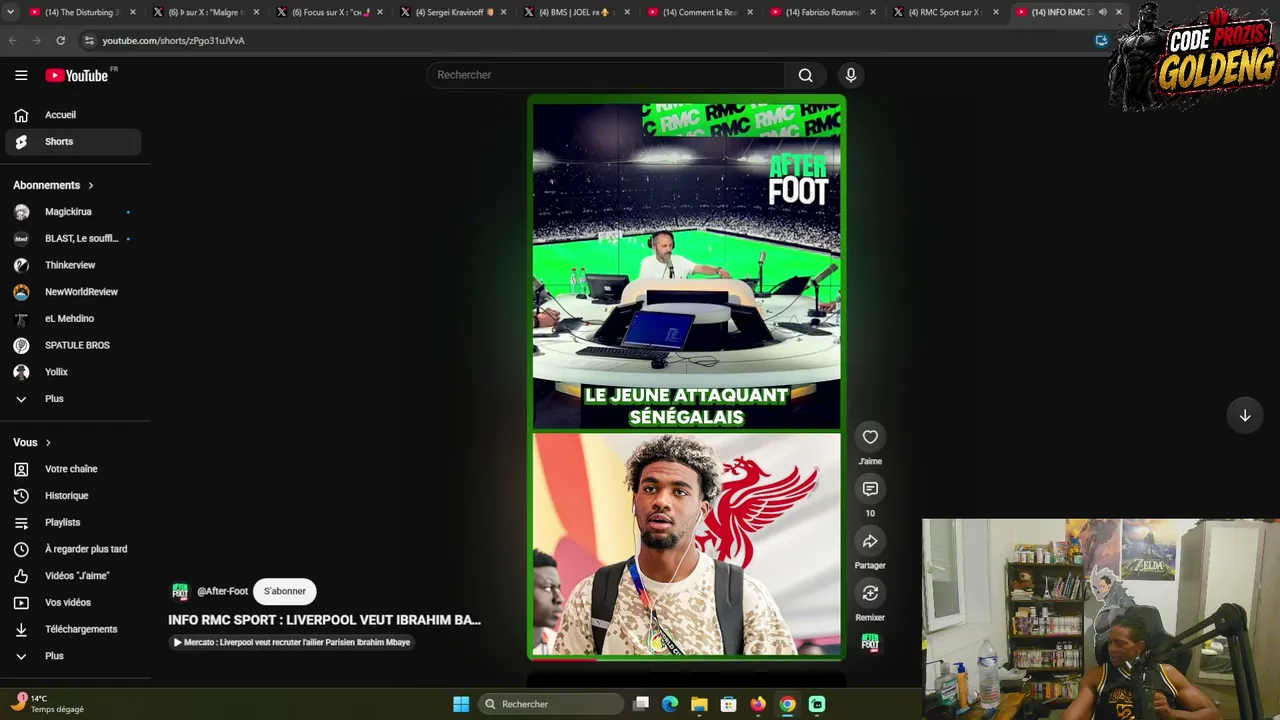Close the Fabrizio Romano tab

[x=873, y=12]
